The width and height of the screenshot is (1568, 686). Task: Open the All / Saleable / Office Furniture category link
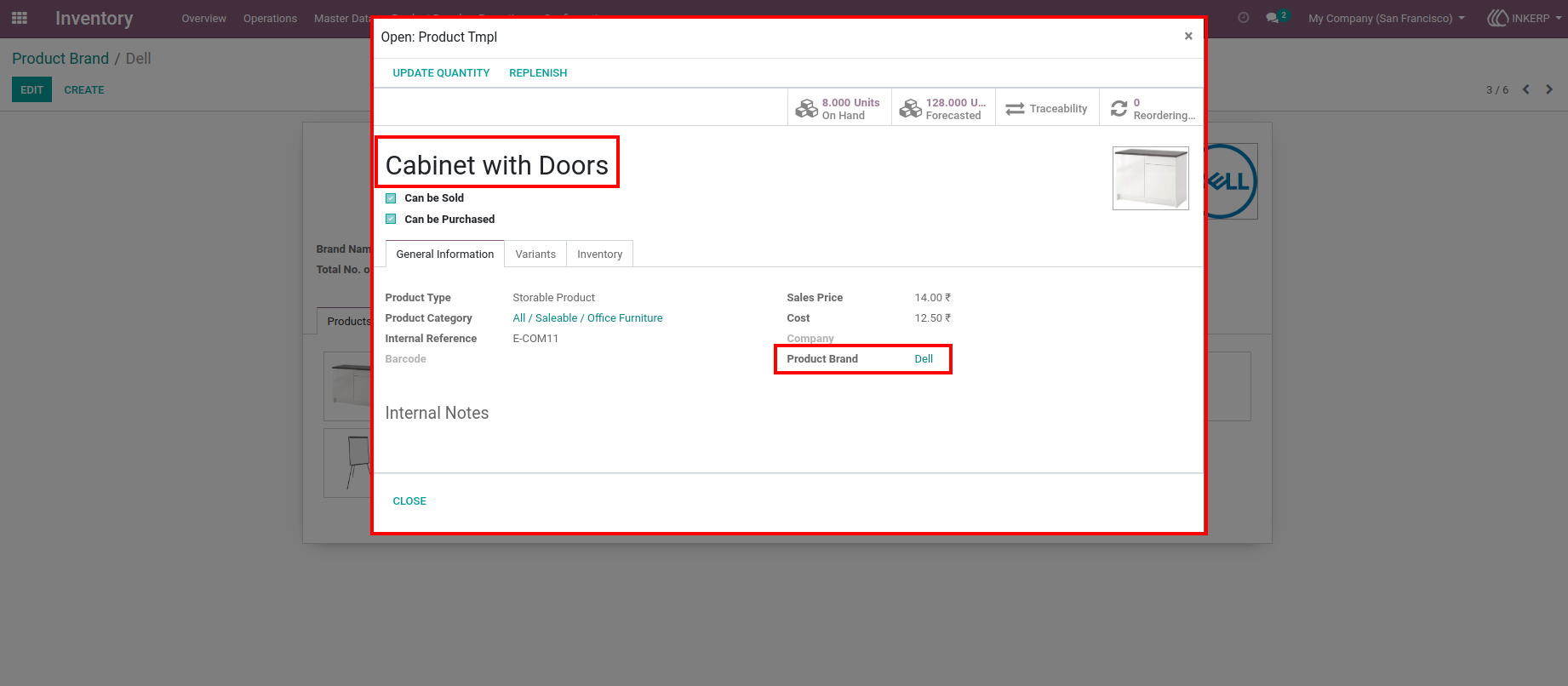tap(587, 318)
